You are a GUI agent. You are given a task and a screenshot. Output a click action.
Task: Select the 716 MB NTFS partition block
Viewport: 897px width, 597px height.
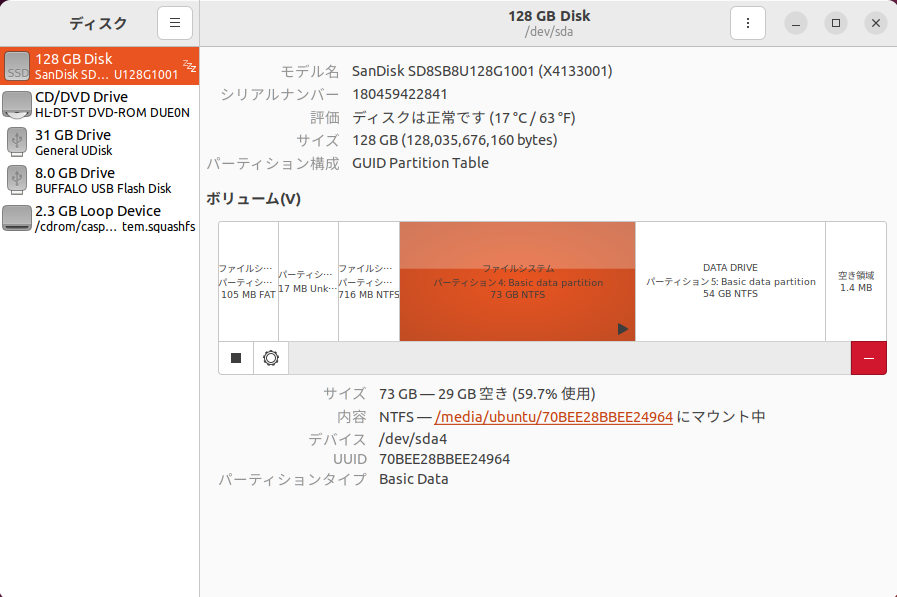click(369, 281)
